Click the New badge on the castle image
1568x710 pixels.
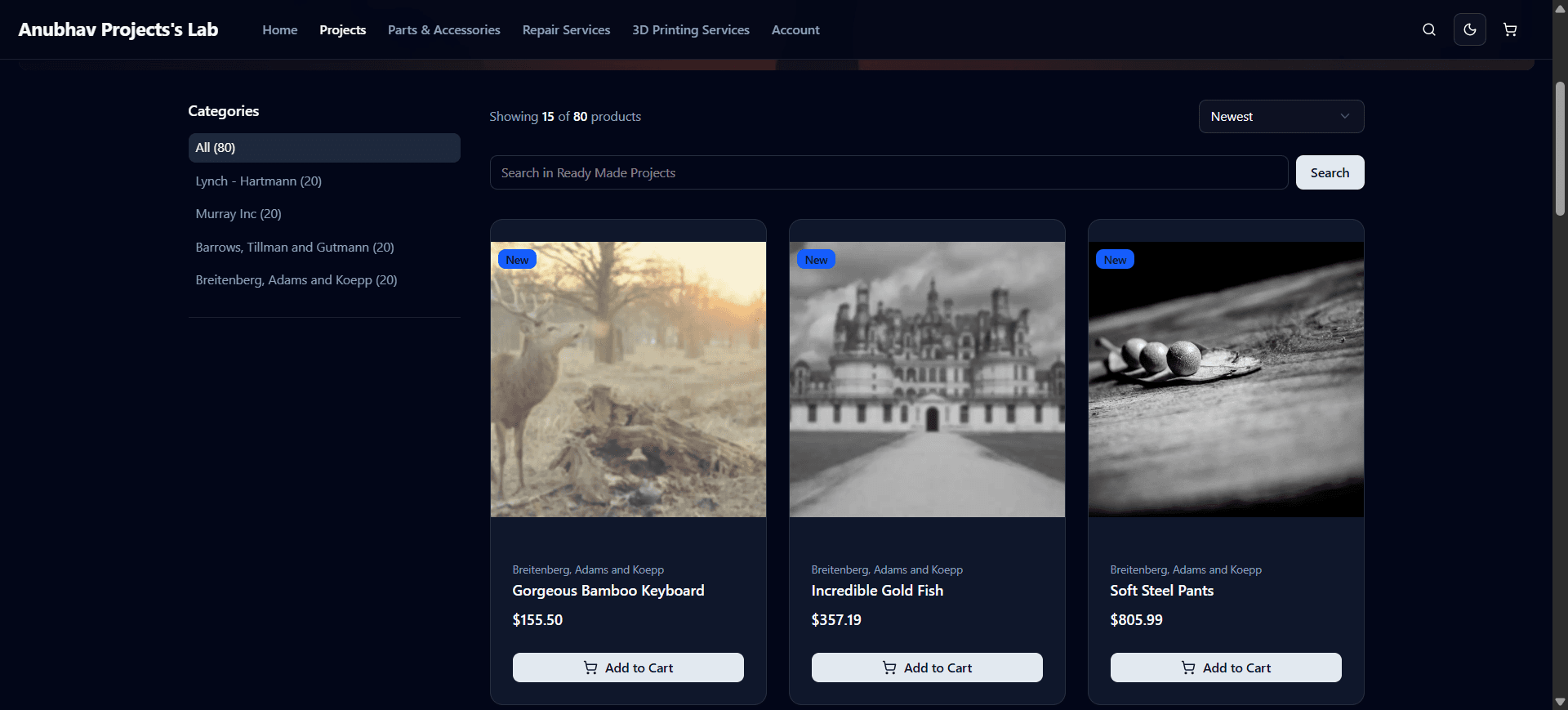point(816,260)
